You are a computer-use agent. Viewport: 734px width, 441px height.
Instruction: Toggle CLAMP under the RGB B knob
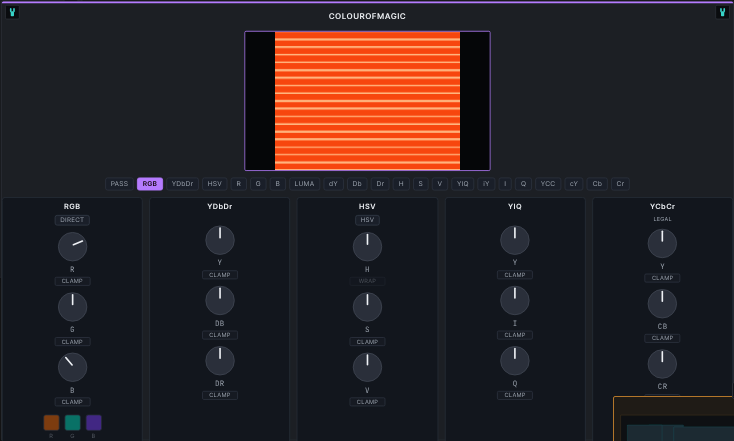73,402
